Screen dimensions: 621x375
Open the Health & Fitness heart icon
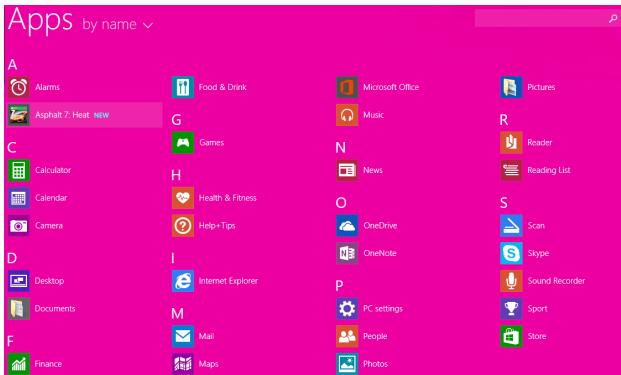pos(183,198)
